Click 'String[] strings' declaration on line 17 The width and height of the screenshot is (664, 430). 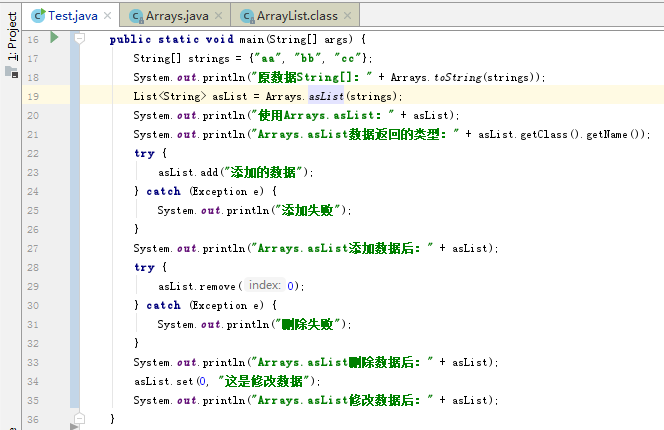click(x=181, y=58)
